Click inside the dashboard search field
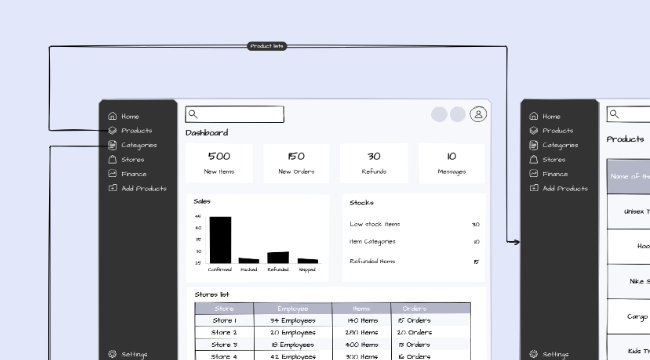The height and width of the screenshot is (360, 650). pyautogui.click(x=235, y=114)
